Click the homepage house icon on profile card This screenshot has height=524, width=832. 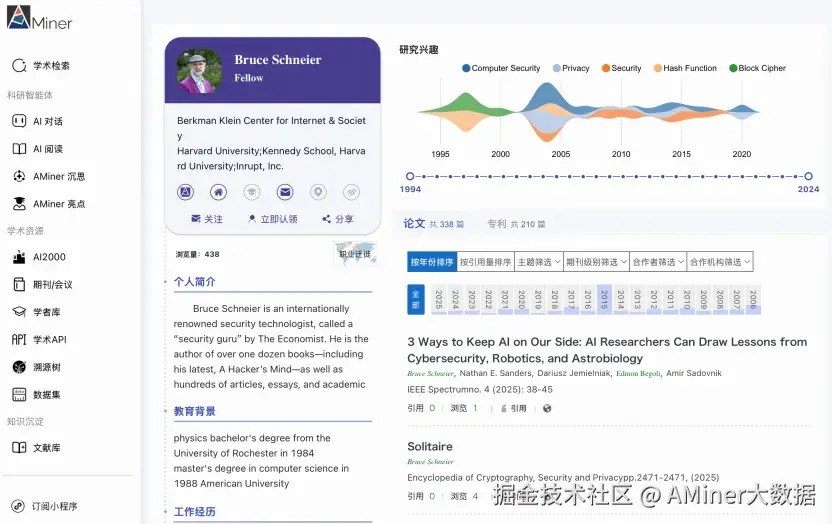point(218,192)
